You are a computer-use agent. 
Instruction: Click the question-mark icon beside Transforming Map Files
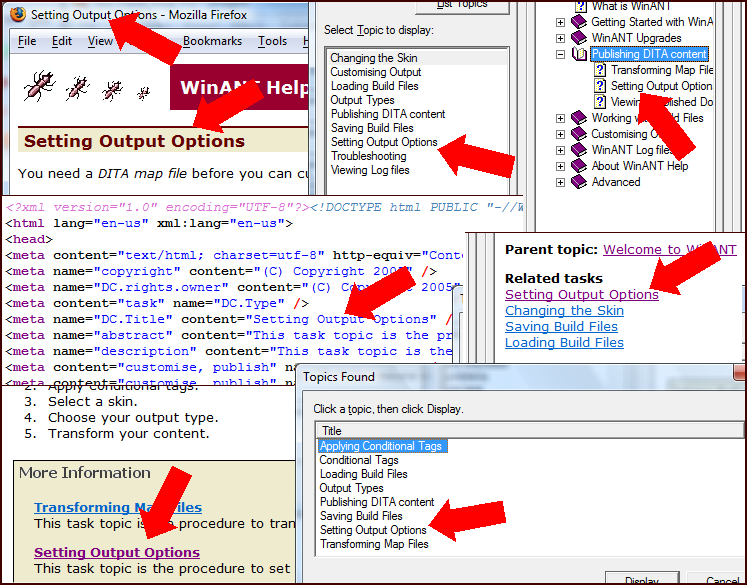[600, 70]
